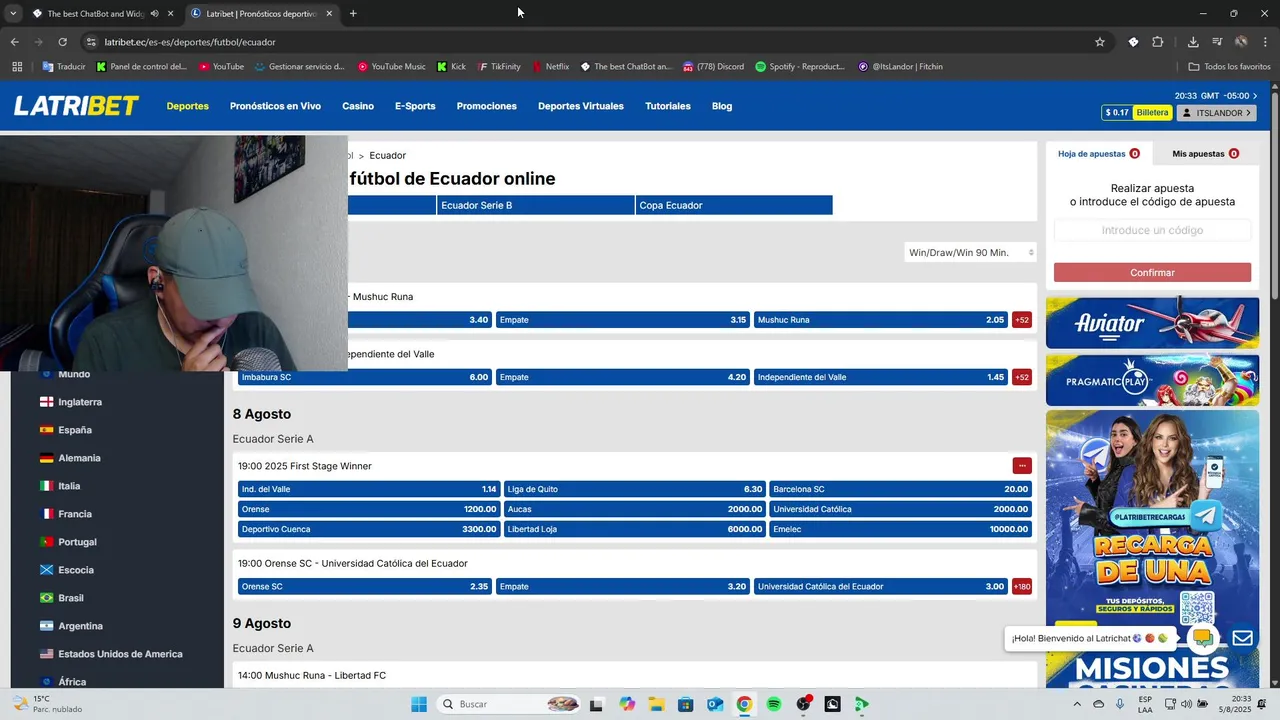Open the tab search dropdown arrow
This screenshot has width=1280, height=720.
(13, 14)
